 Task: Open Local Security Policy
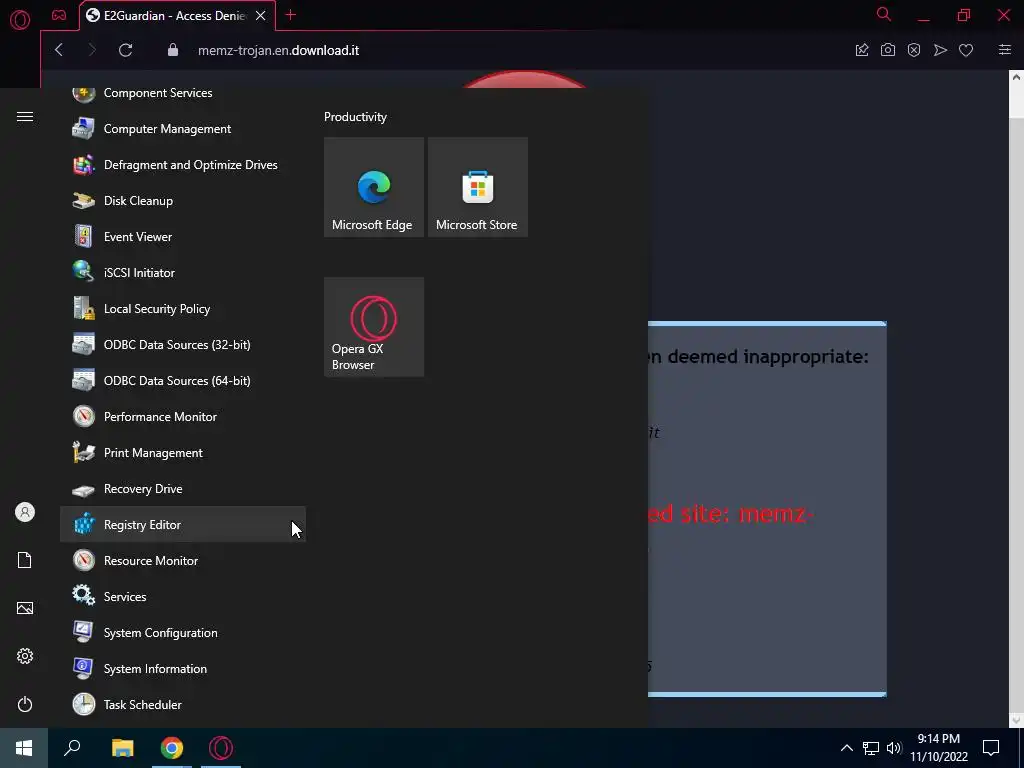(183, 308)
